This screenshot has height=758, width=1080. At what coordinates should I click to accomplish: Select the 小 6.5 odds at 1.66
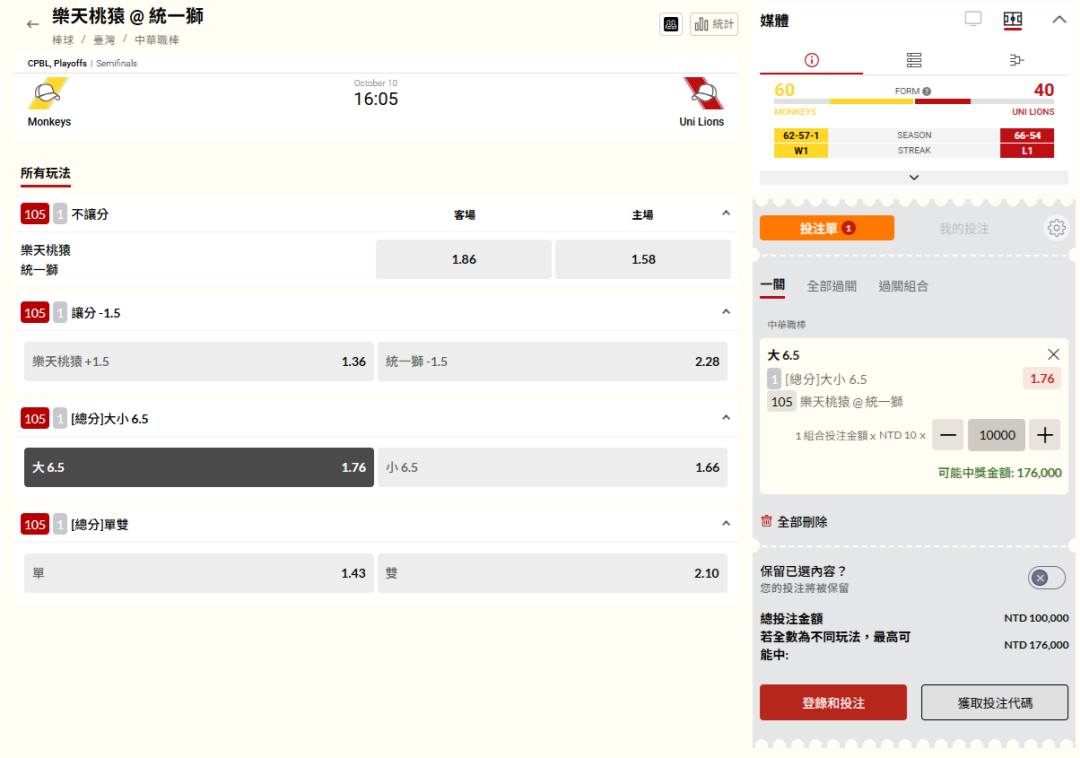[x=553, y=467]
